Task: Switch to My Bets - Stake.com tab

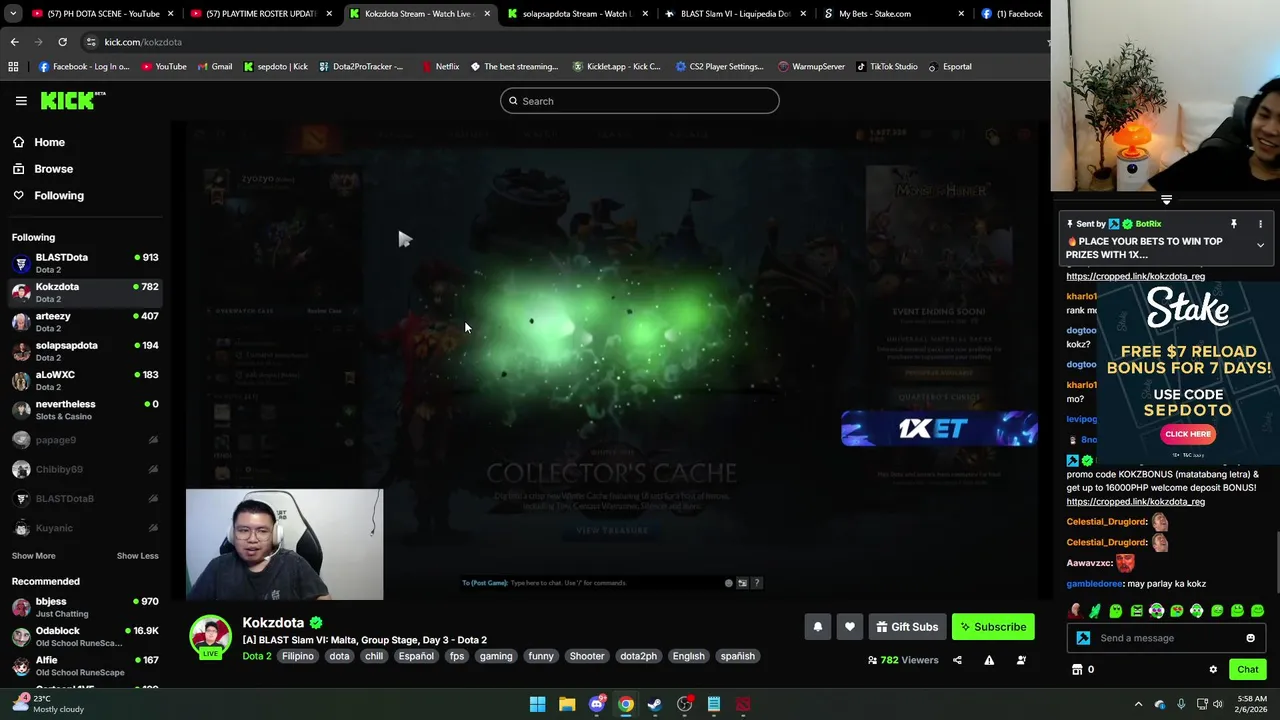Action: (x=892, y=14)
